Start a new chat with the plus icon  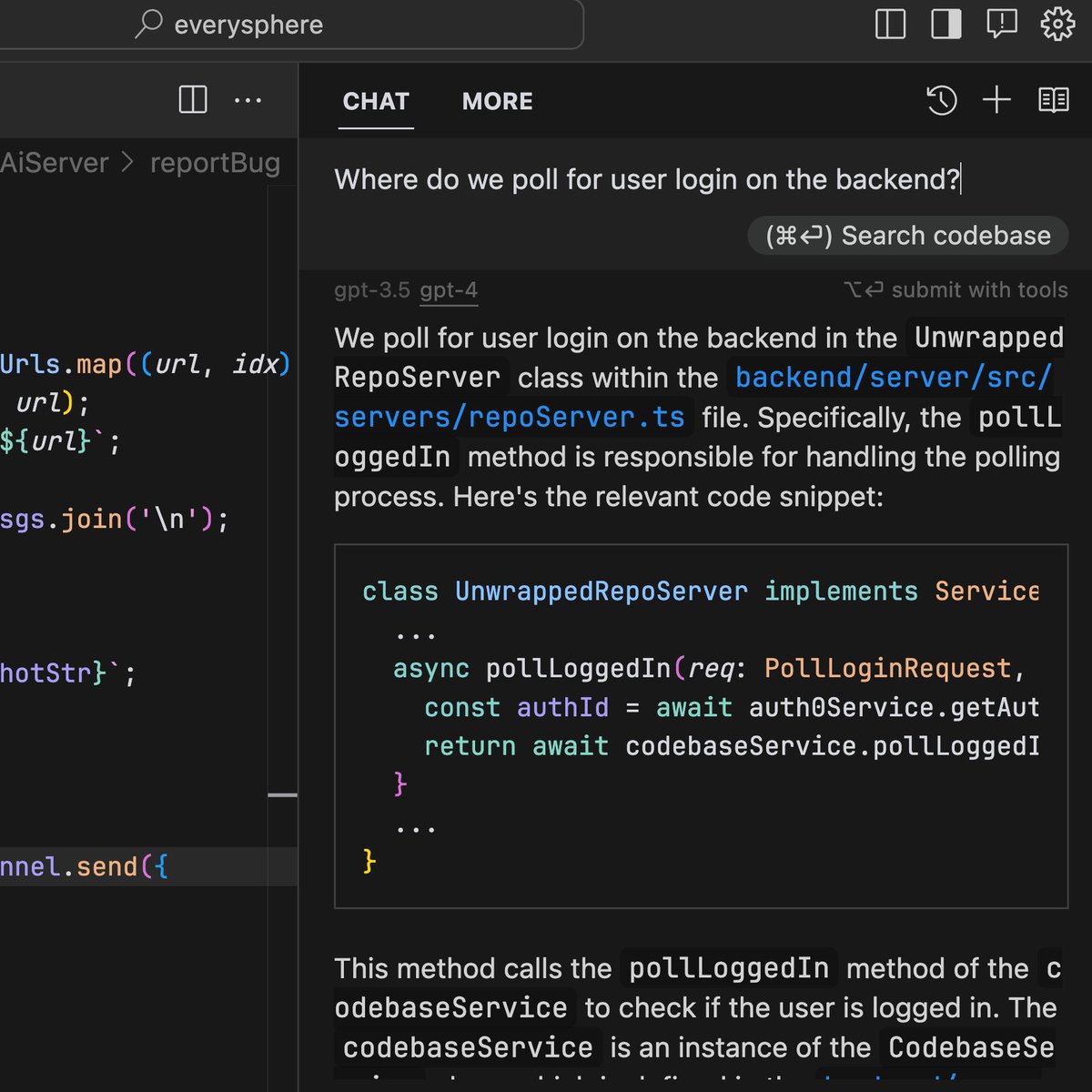996,100
